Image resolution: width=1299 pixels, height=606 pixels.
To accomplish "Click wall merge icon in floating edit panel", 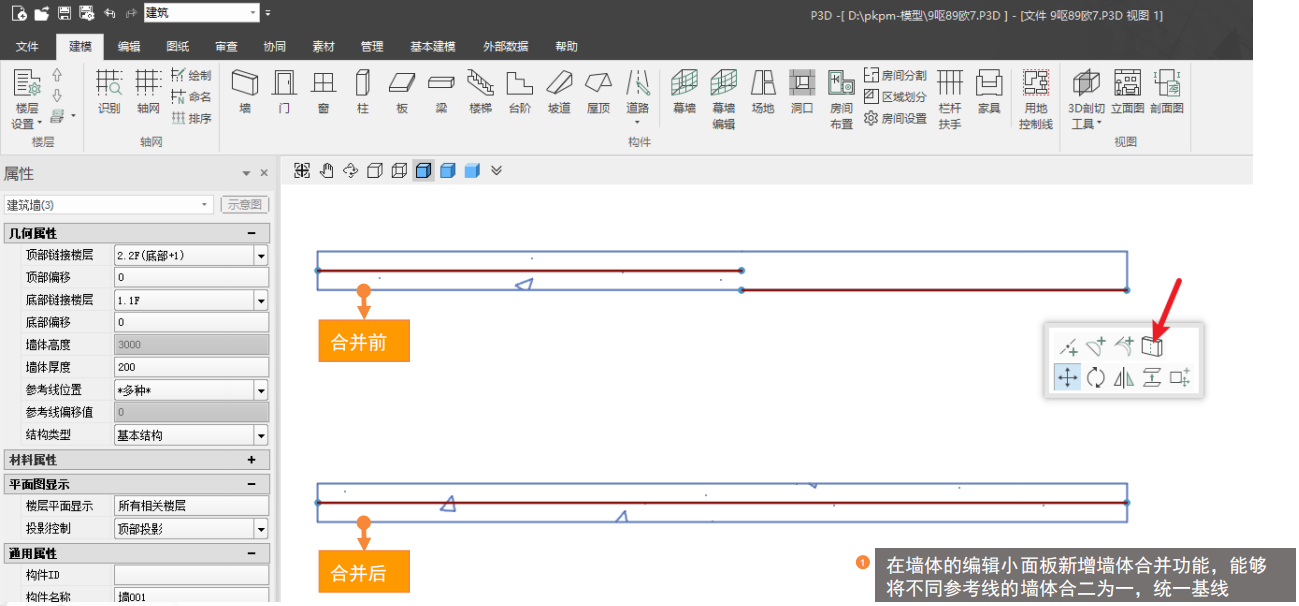I will [1153, 346].
